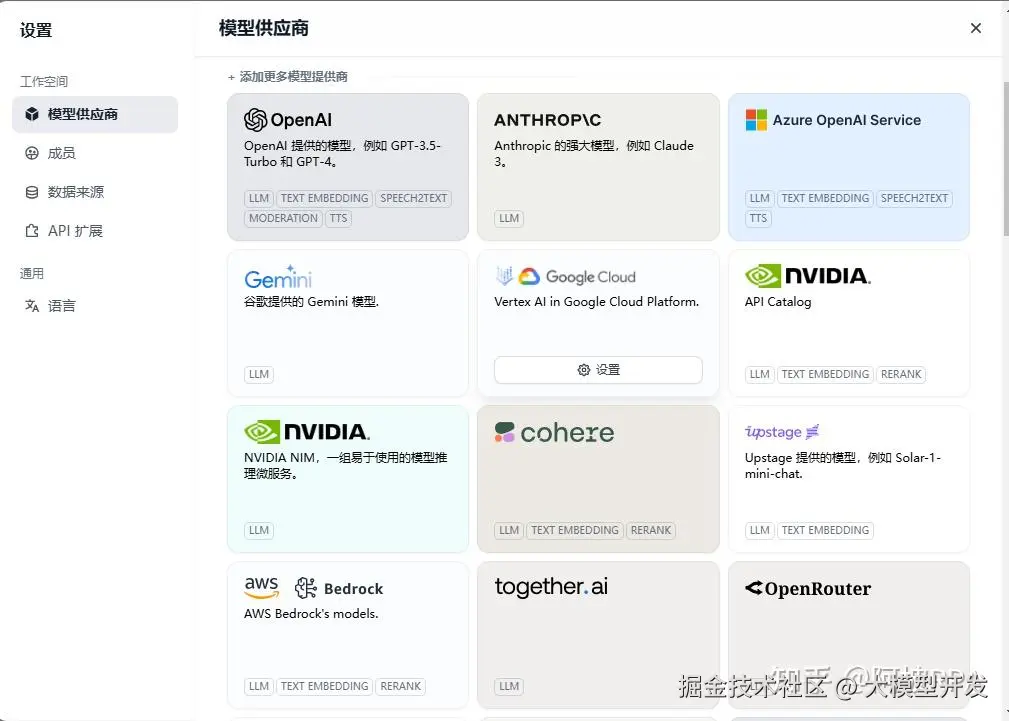Click the vertical scrollbar thumb
Image resolution: width=1009 pixels, height=721 pixels.
pos(1005,158)
